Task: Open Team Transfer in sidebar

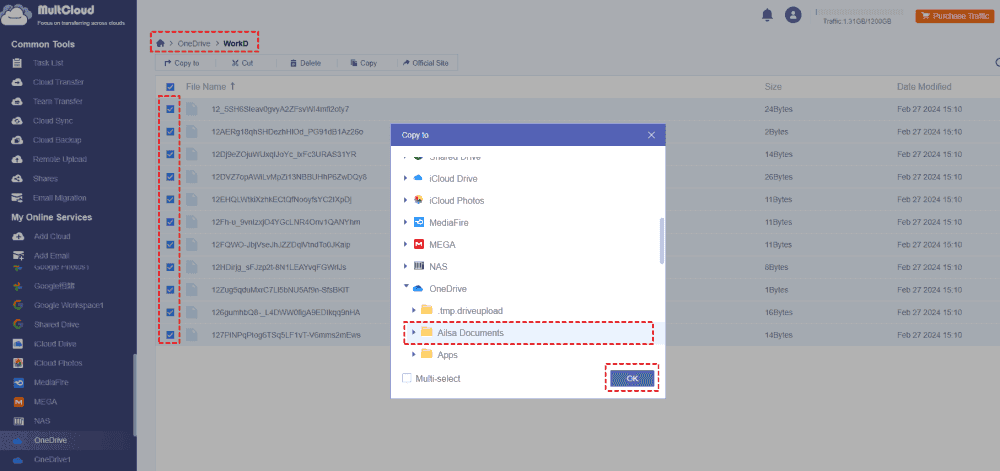Action: tap(58, 101)
